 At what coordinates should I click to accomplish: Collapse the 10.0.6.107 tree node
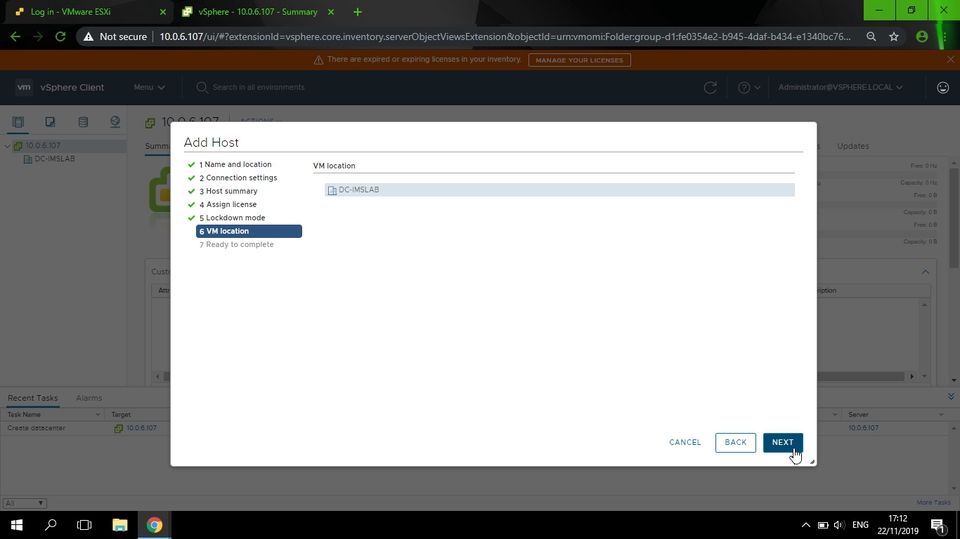(x=7, y=146)
